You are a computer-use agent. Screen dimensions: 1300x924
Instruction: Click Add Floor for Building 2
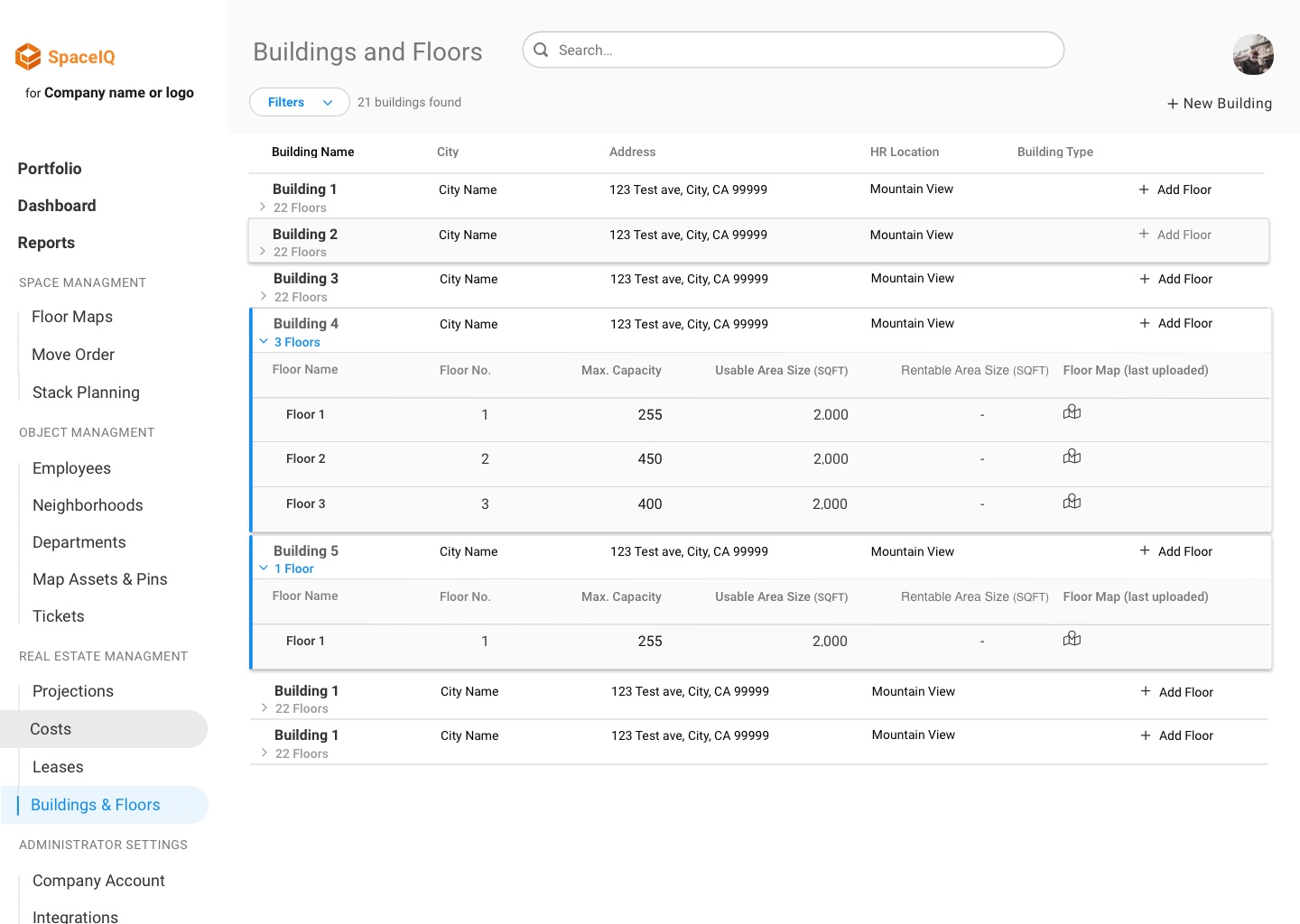1175,235
